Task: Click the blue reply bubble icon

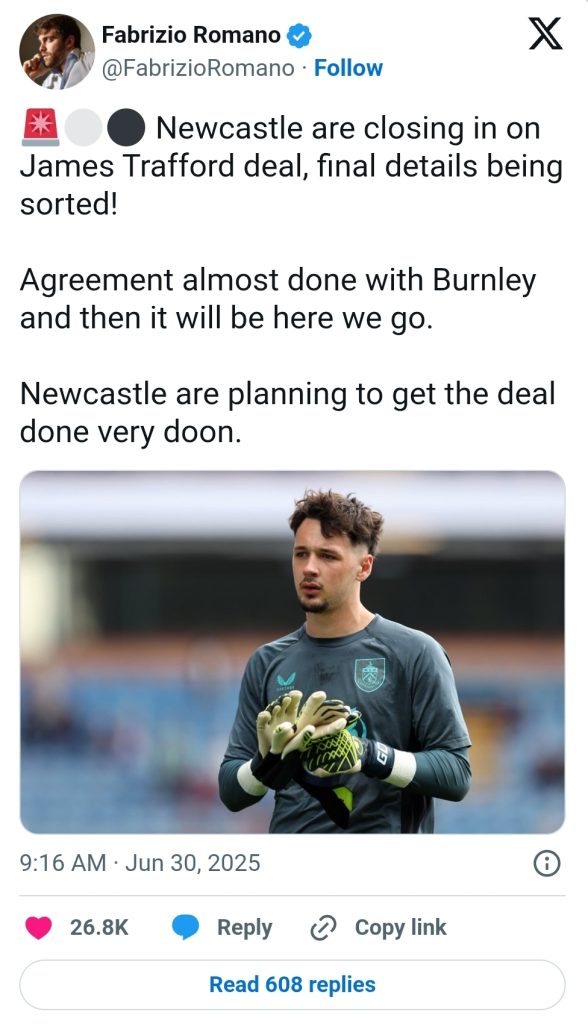Action: pos(186,927)
